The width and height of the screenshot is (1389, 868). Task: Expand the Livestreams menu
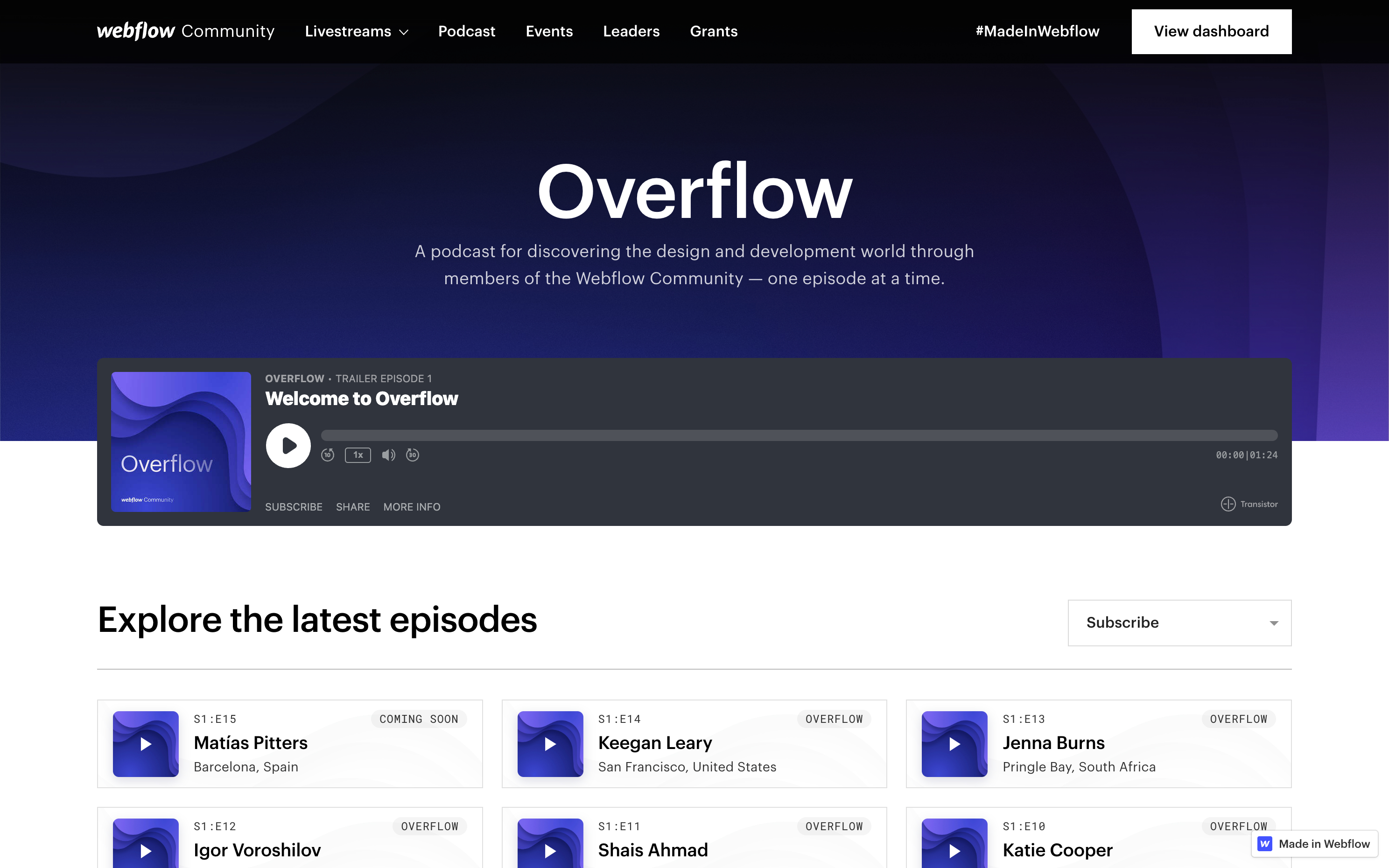357,32
